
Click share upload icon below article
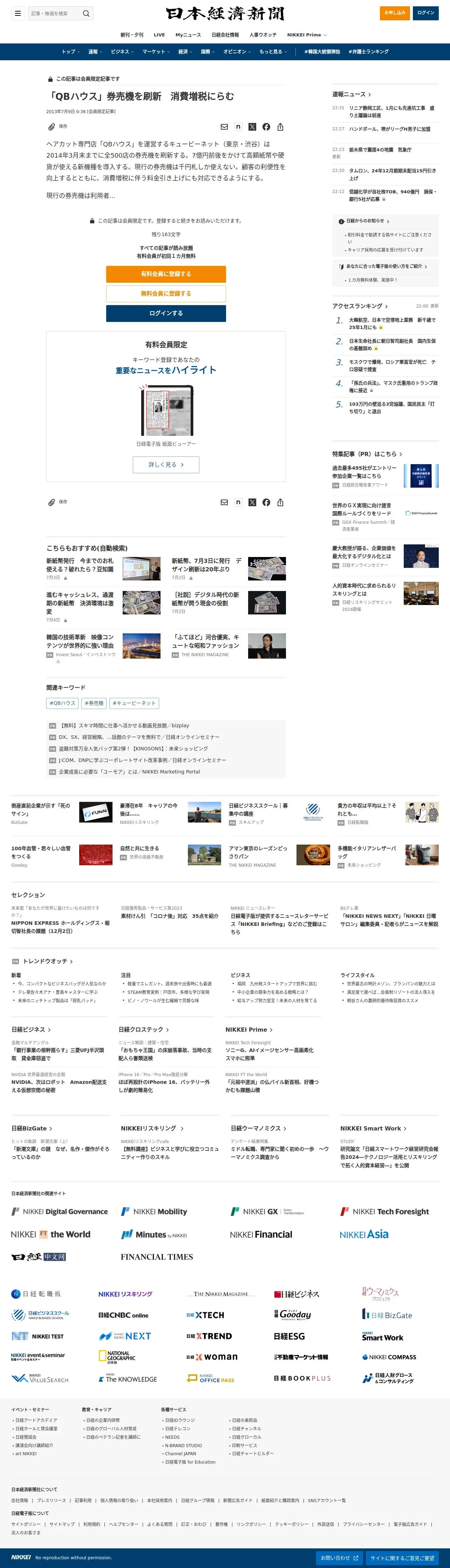click(280, 502)
